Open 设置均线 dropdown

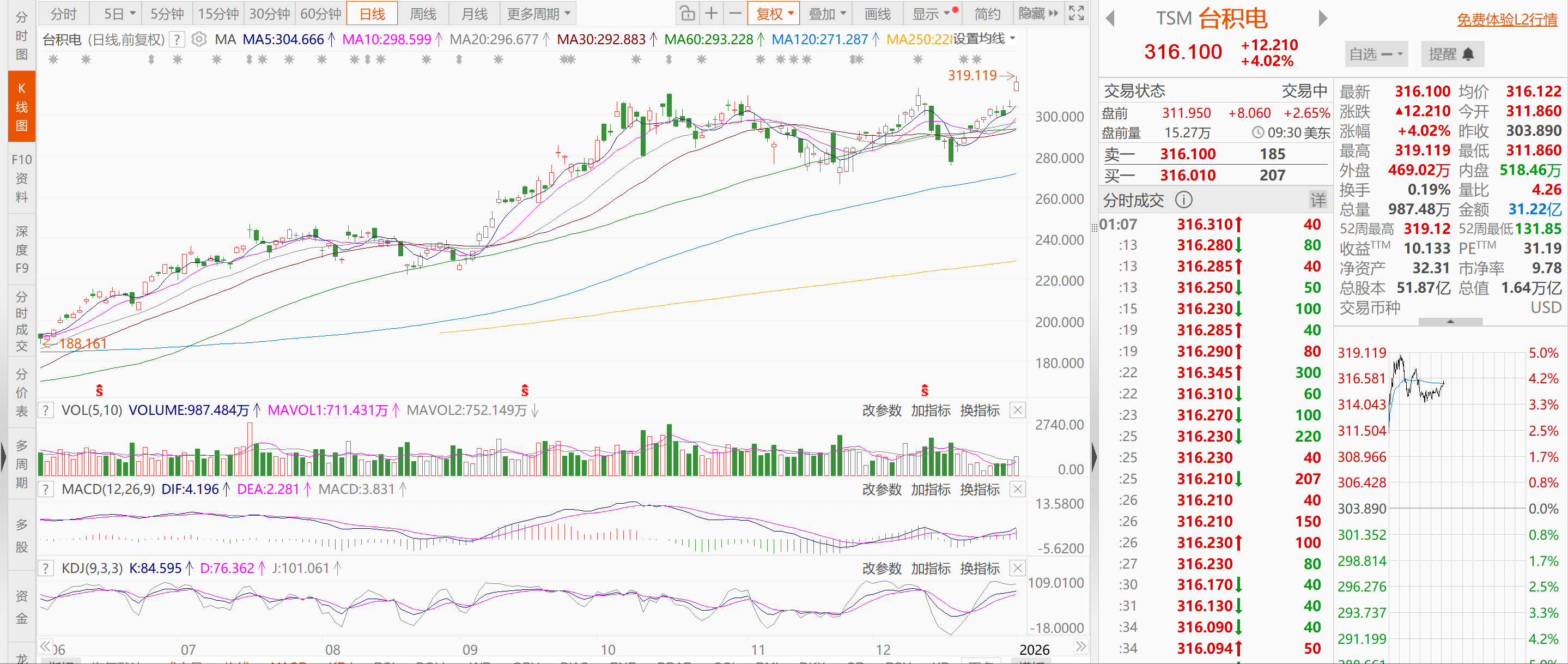pyautogui.click(x=983, y=39)
